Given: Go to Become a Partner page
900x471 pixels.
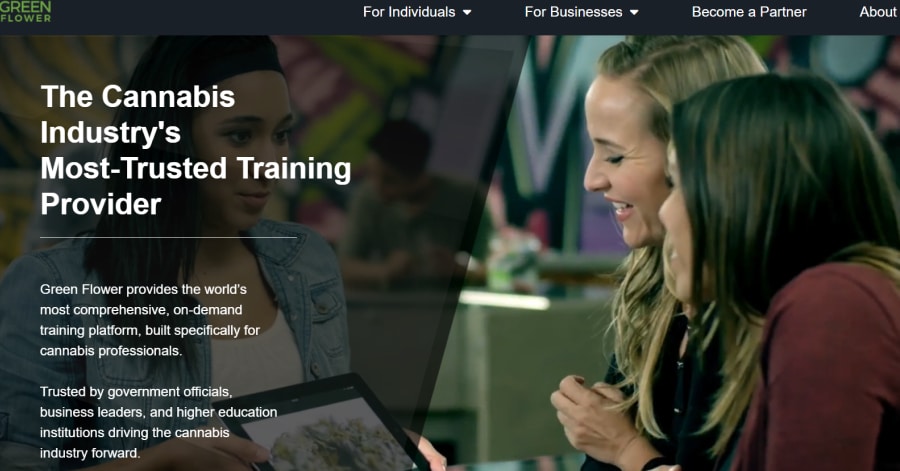Looking at the screenshot, I should 749,12.
